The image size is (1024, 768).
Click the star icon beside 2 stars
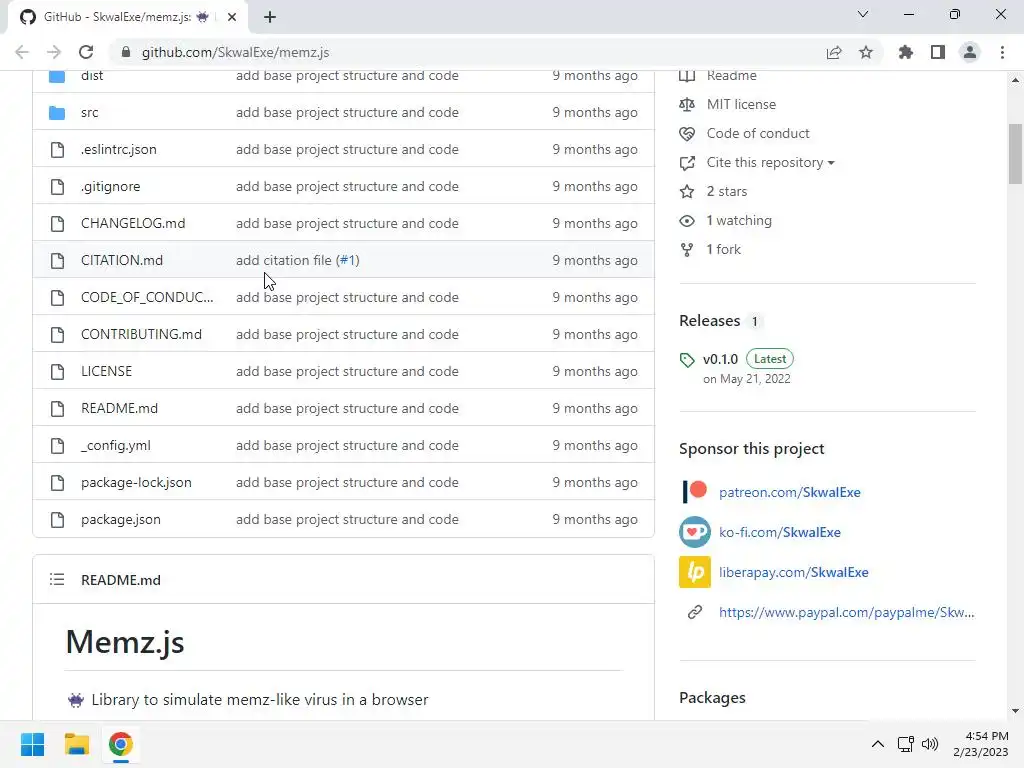[687, 191]
